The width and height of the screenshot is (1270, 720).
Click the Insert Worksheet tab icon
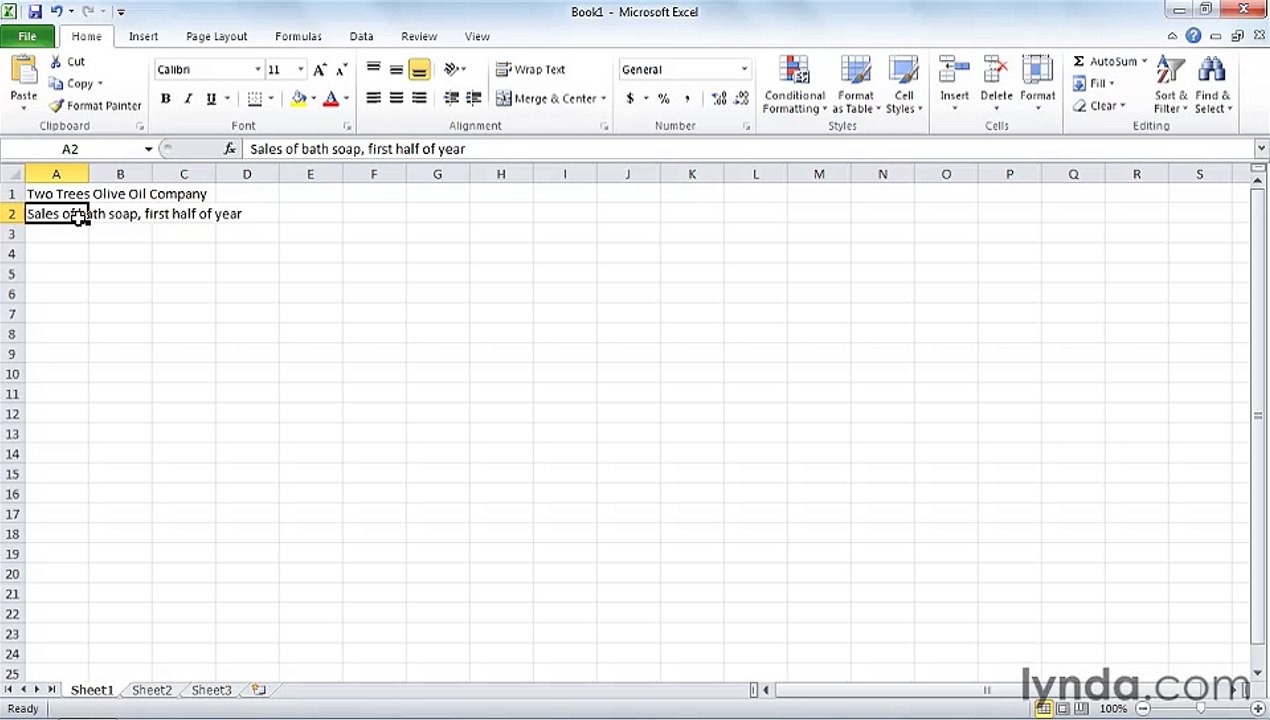[x=259, y=690]
